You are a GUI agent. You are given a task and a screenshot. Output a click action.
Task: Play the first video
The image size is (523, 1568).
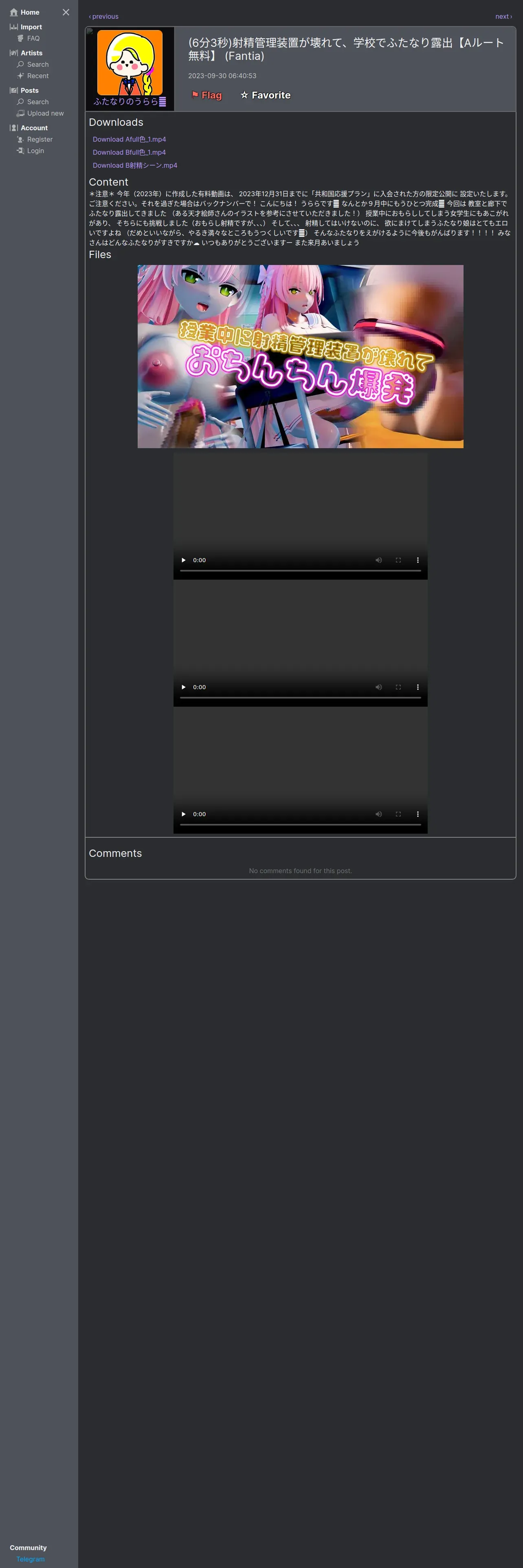(183, 560)
